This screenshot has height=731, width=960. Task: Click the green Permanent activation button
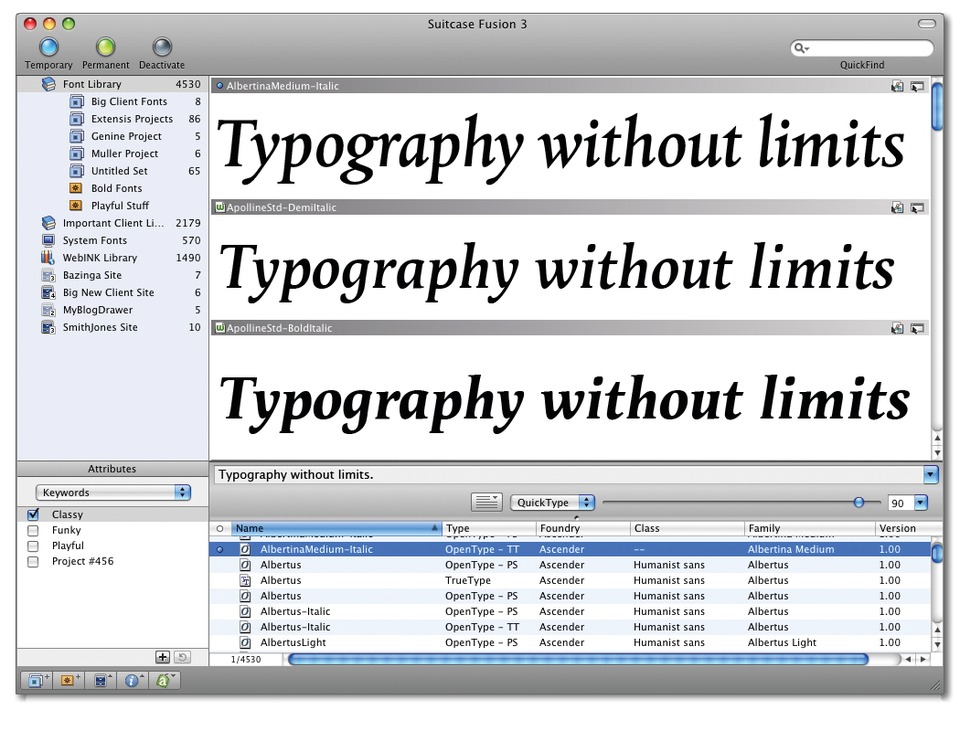coord(105,47)
